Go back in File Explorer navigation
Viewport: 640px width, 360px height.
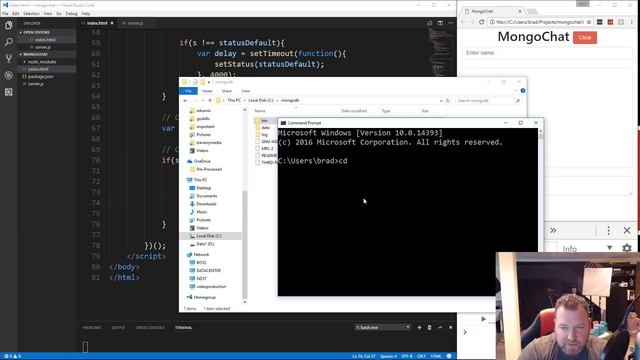pos(185,100)
